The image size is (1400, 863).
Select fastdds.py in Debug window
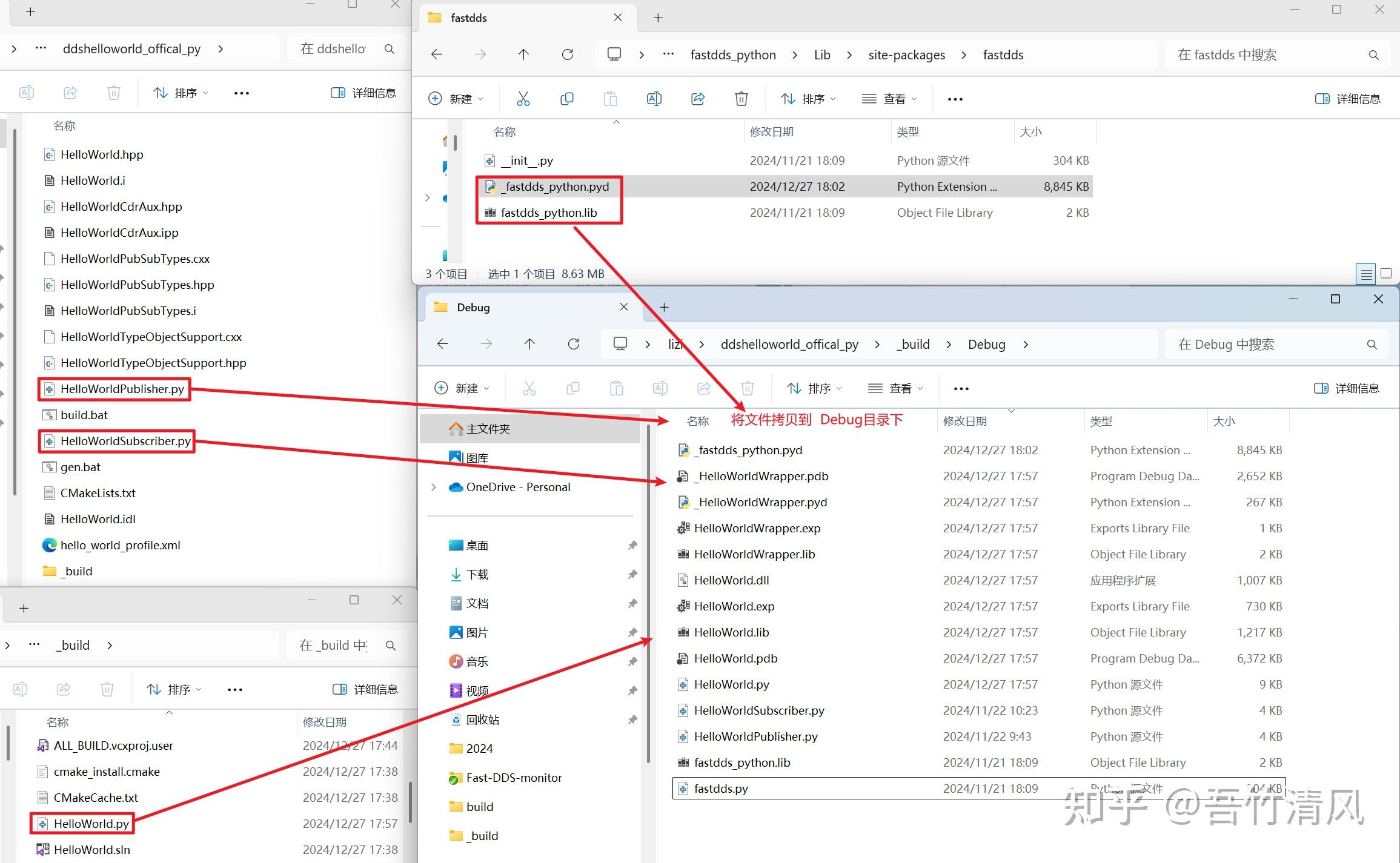979,789
